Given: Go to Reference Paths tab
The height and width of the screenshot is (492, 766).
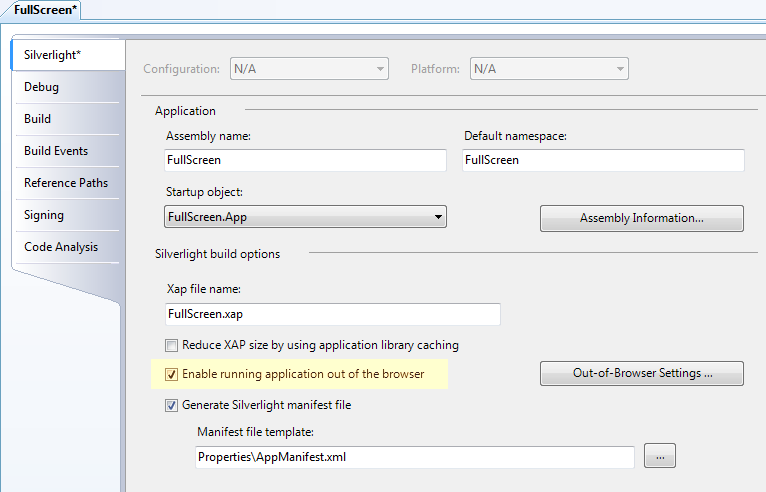Looking at the screenshot, I should (x=67, y=183).
